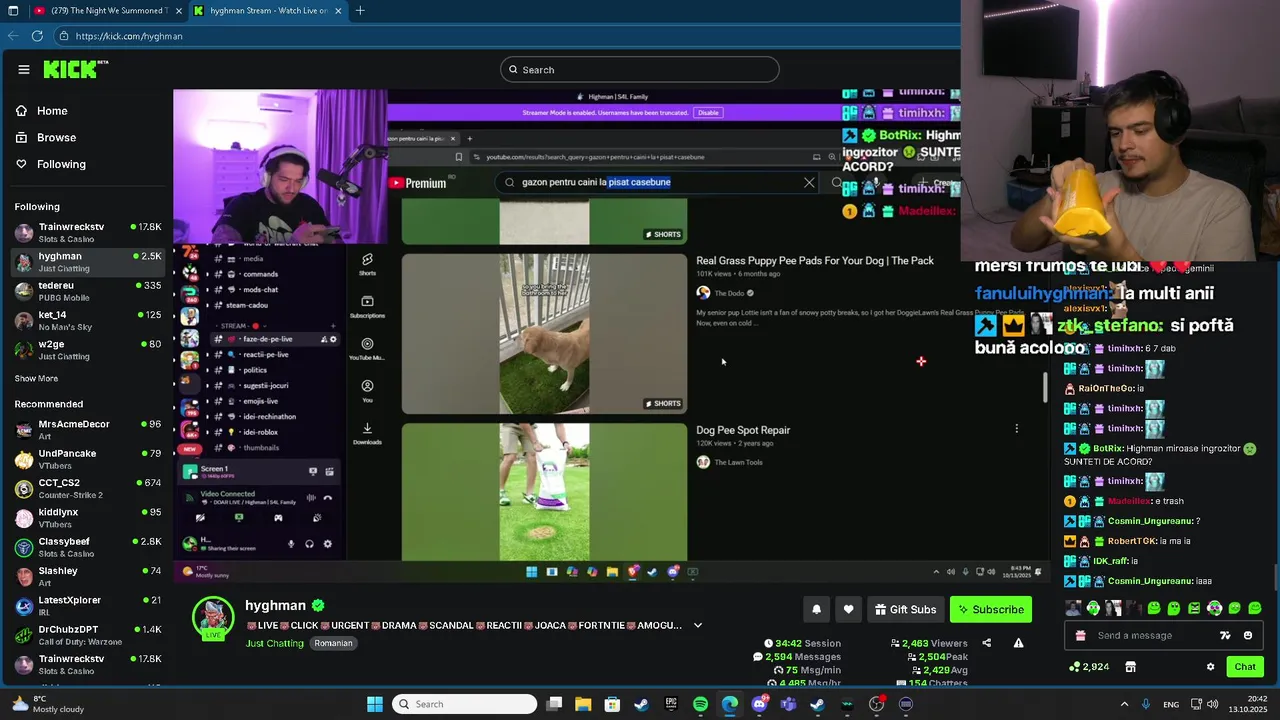This screenshot has height=720, width=1280.
Task: Go to Home in sidebar
Action: (52, 111)
